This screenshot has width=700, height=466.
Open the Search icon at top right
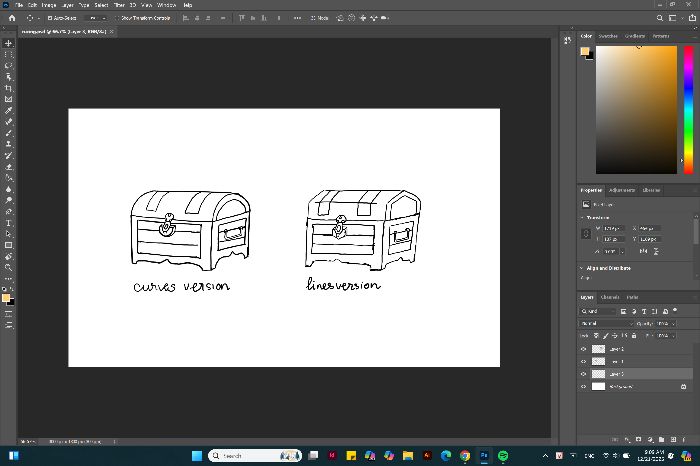tap(659, 18)
